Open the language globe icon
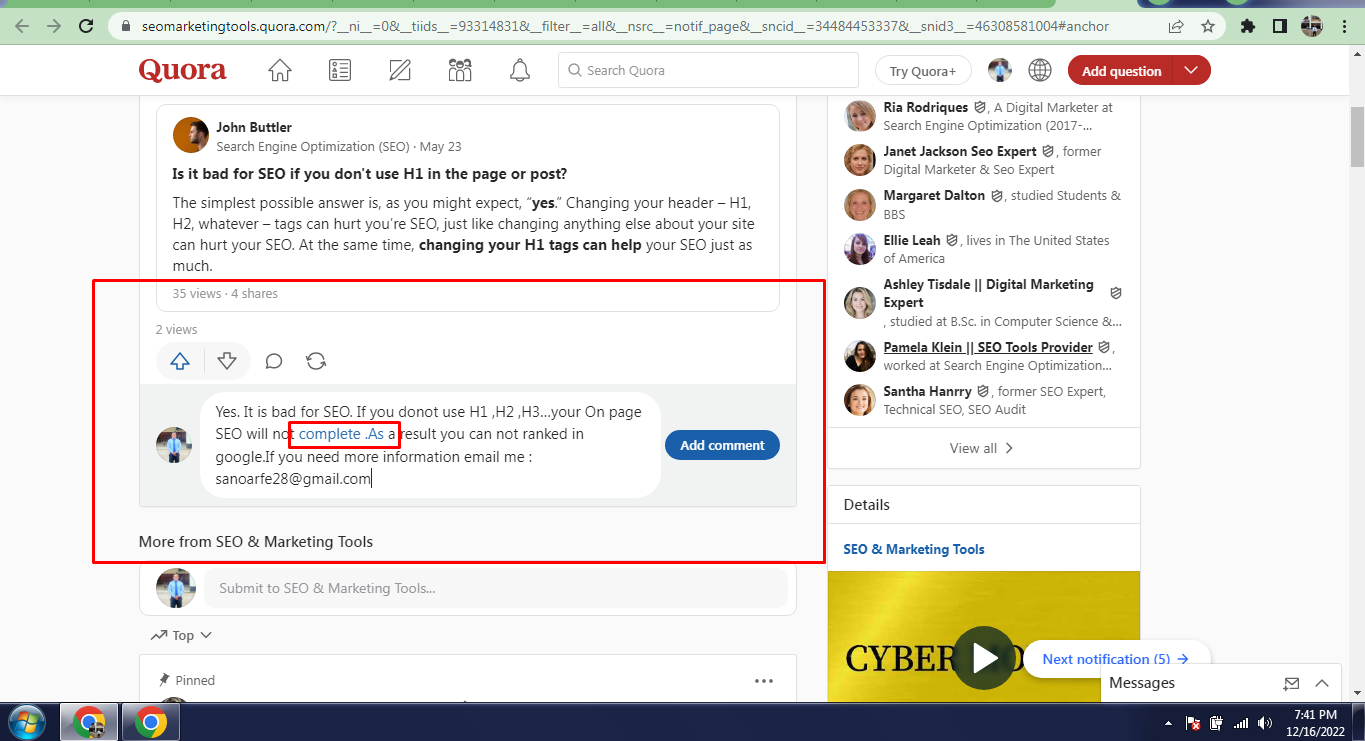This screenshot has width=1365, height=741. click(x=1040, y=70)
